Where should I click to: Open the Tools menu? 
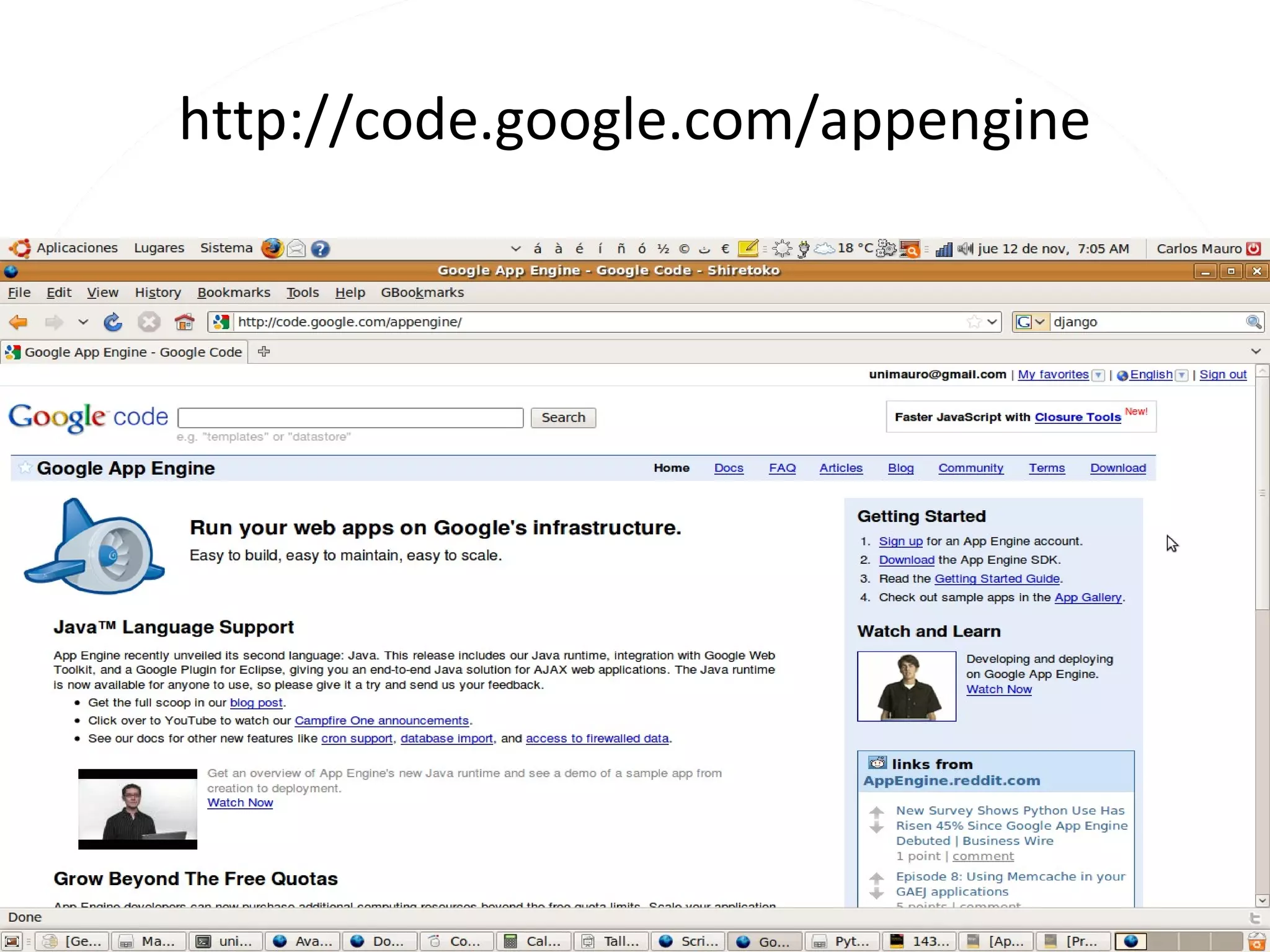point(302,293)
